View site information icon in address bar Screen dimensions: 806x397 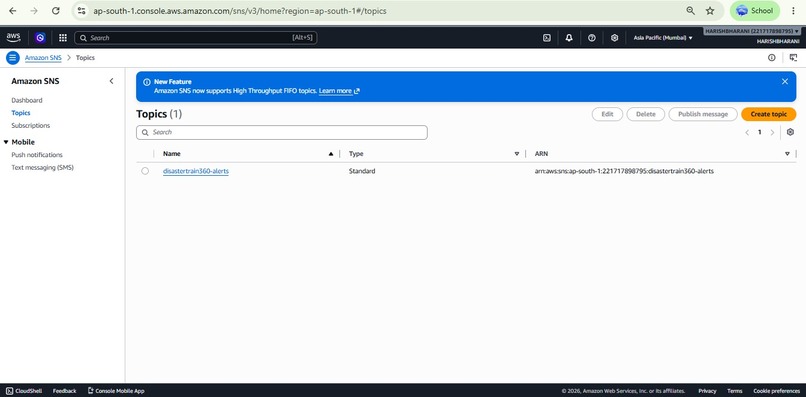(82, 11)
